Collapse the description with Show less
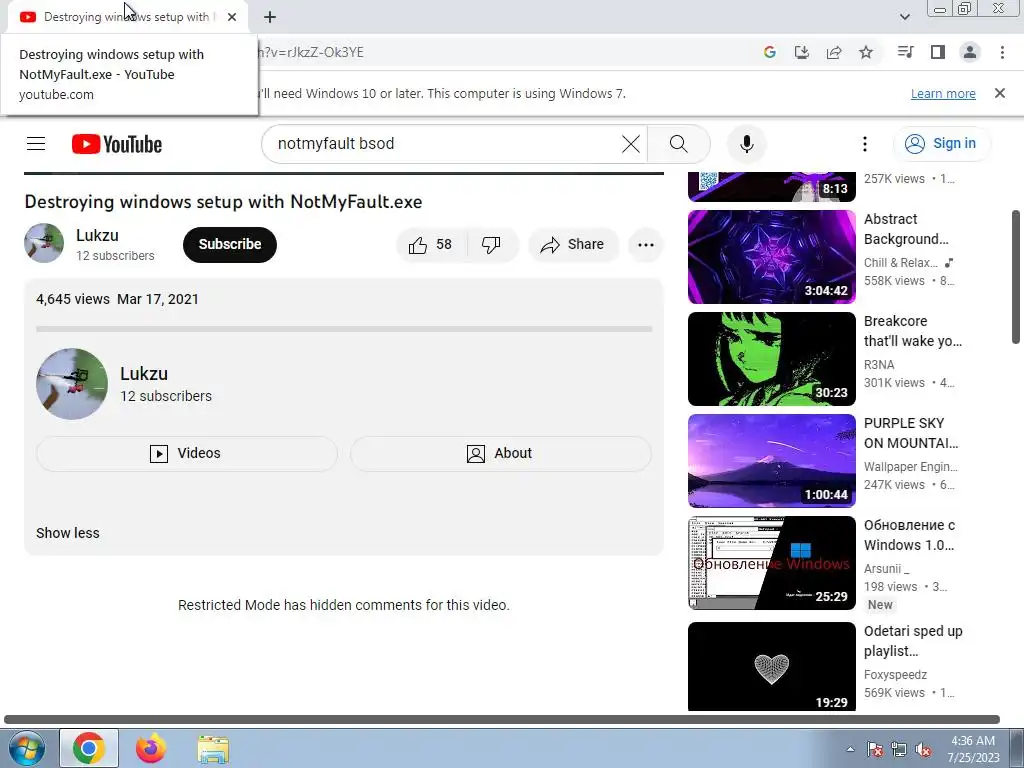This screenshot has width=1024, height=768. click(68, 533)
